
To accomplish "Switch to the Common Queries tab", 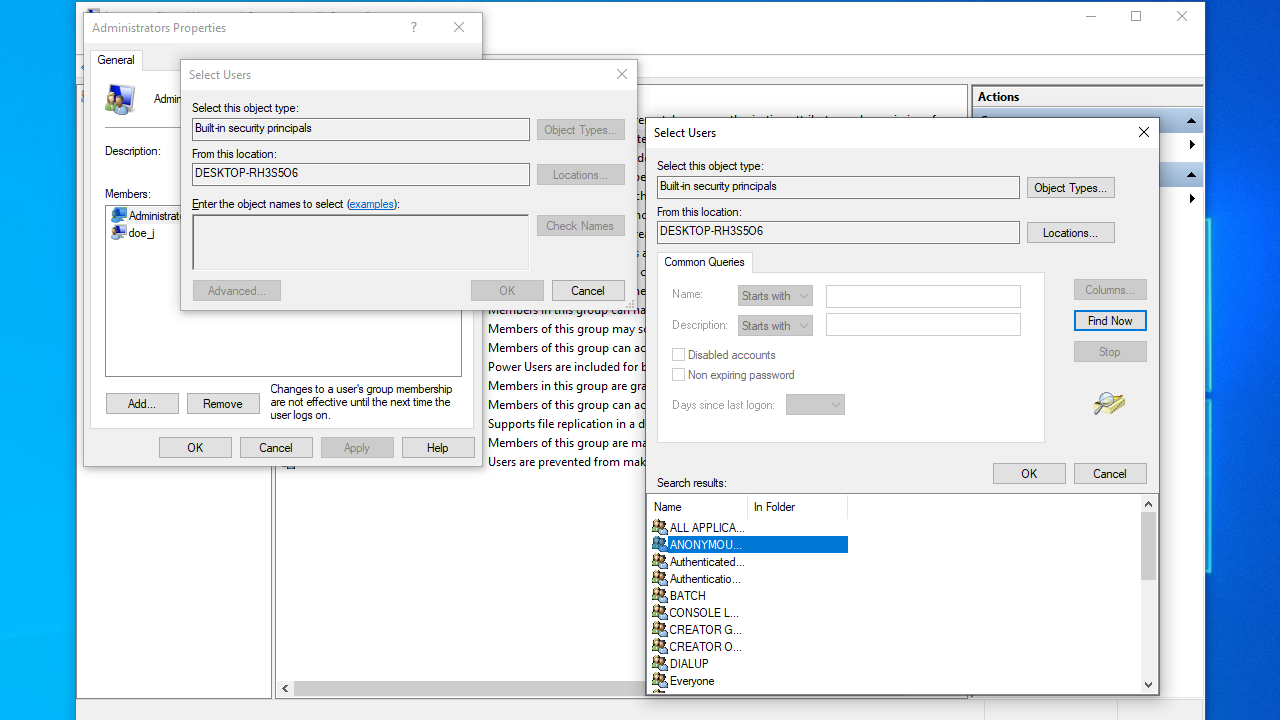I will click(x=704, y=262).
